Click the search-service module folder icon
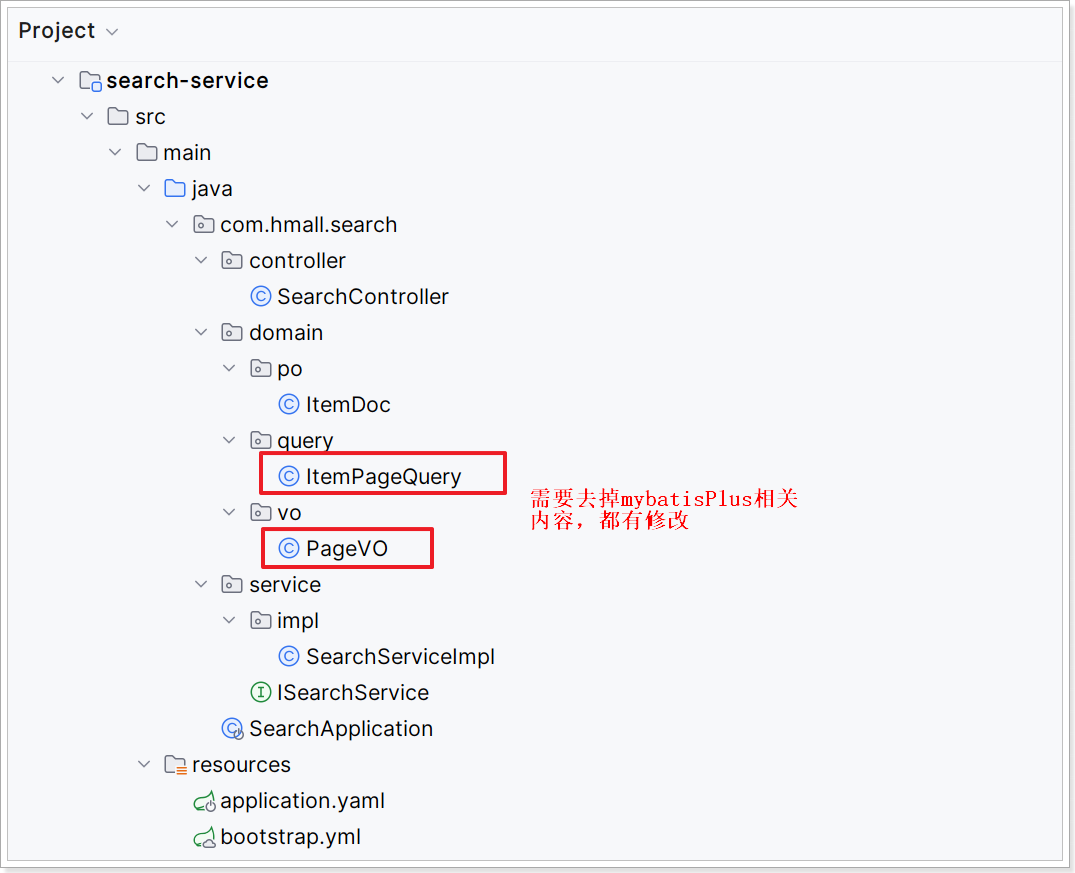Screen dimensions: 1075x873 point(90,81)
